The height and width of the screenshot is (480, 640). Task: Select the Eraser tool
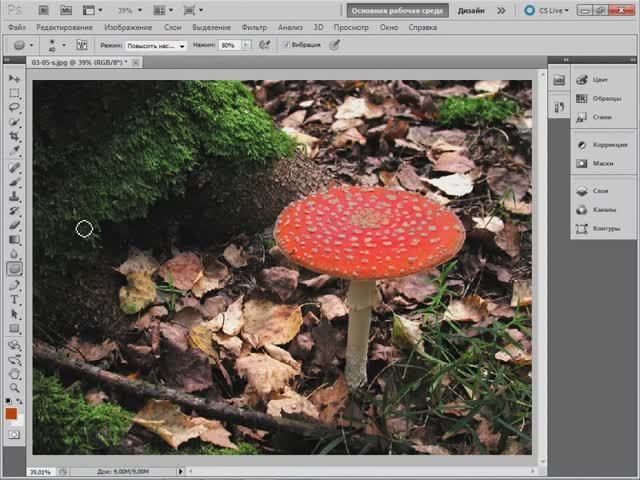pyautogui.click(x=14, y=225)
